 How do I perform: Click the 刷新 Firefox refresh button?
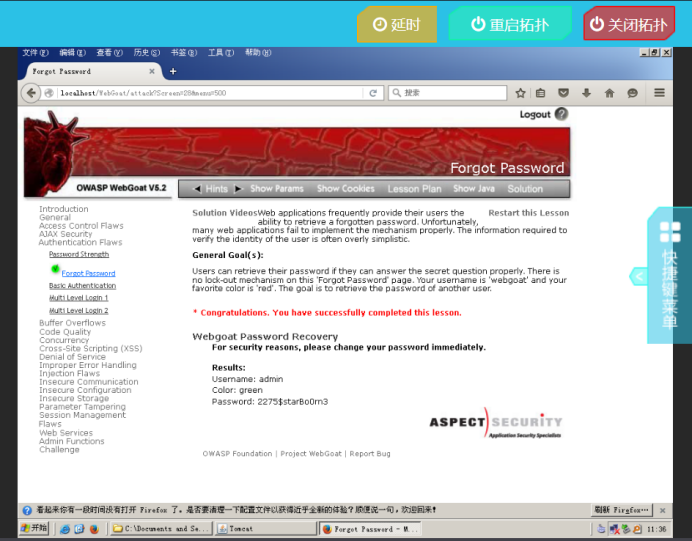[x=621, y=510]
